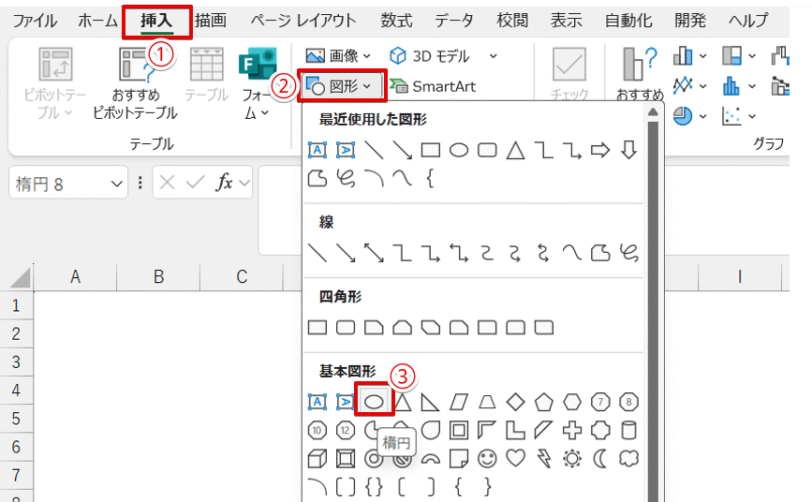Choose the right triangle in 基本図形
Screen dimensions: 812x502
click(x=430, y=402)
